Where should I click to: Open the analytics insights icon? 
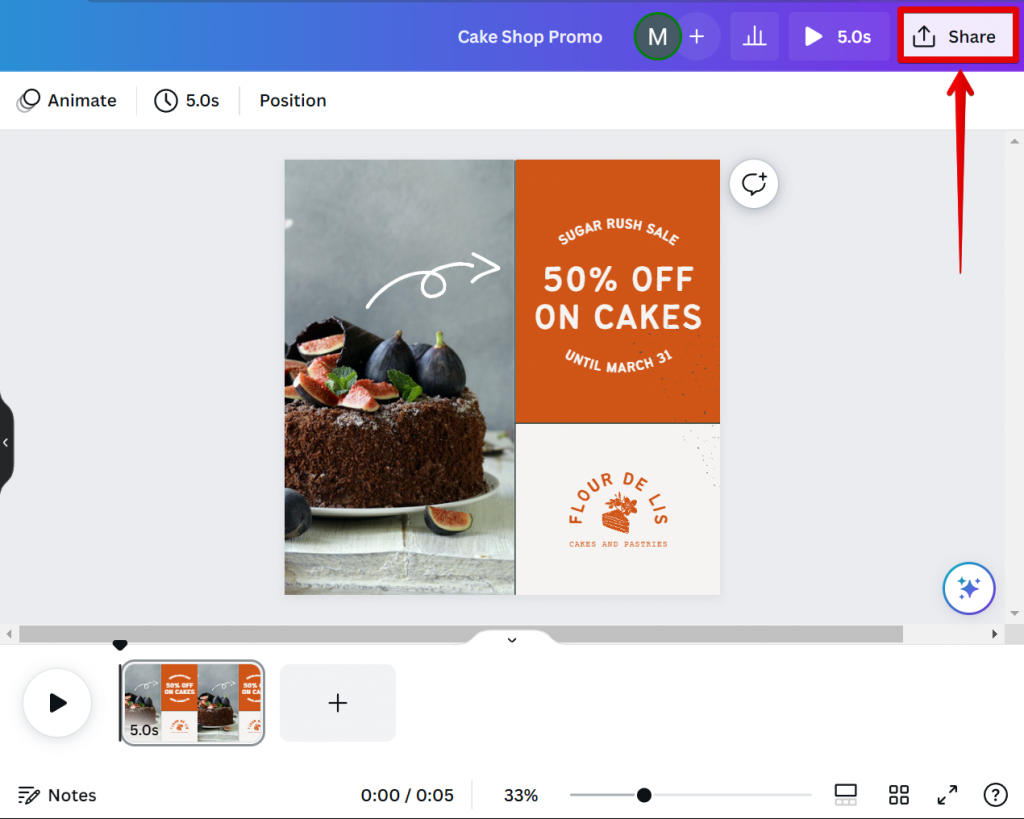click(754, 36)
